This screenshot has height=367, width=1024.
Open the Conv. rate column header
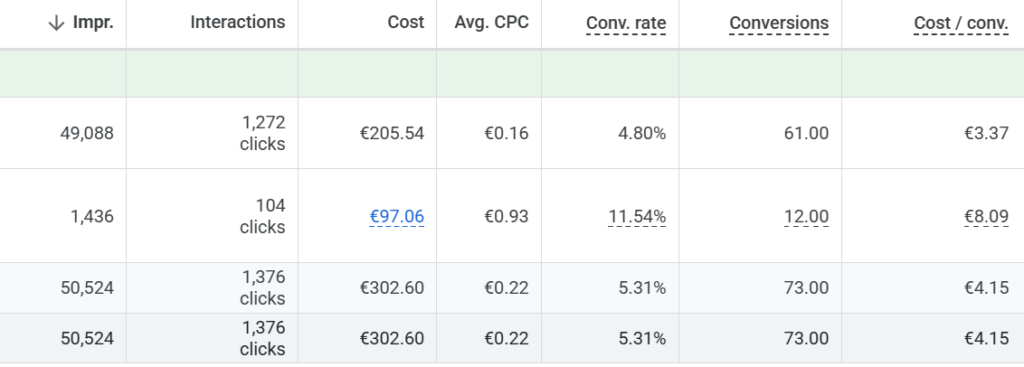pos(626,23)
